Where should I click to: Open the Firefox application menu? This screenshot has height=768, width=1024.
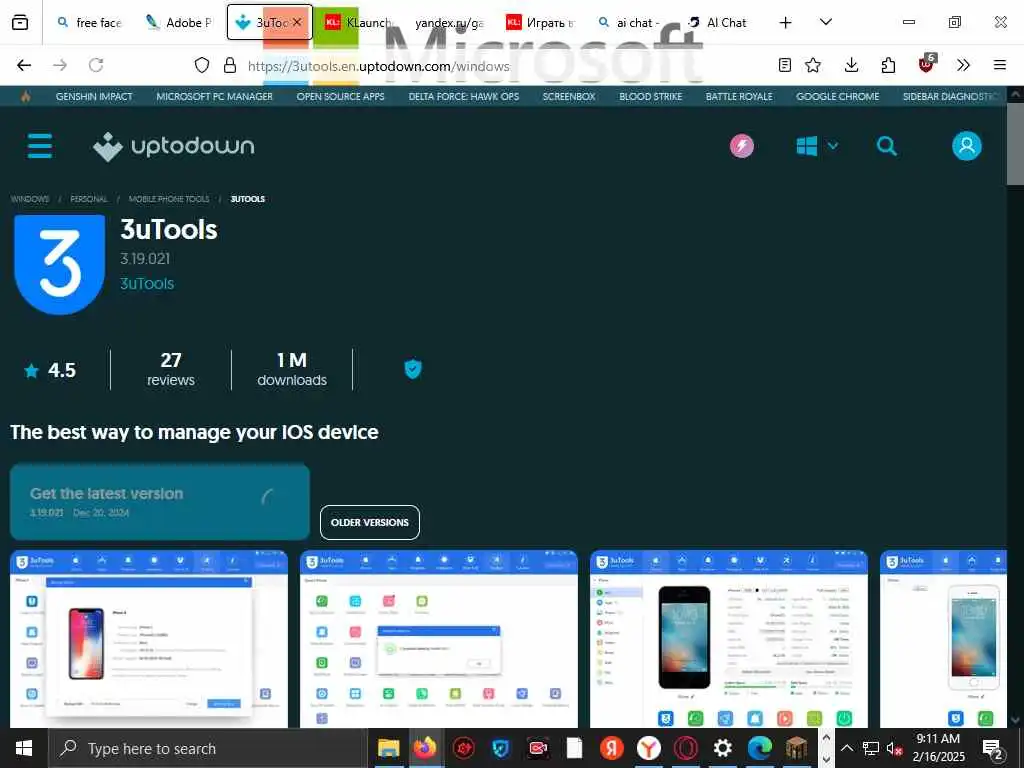(1000, 65)
